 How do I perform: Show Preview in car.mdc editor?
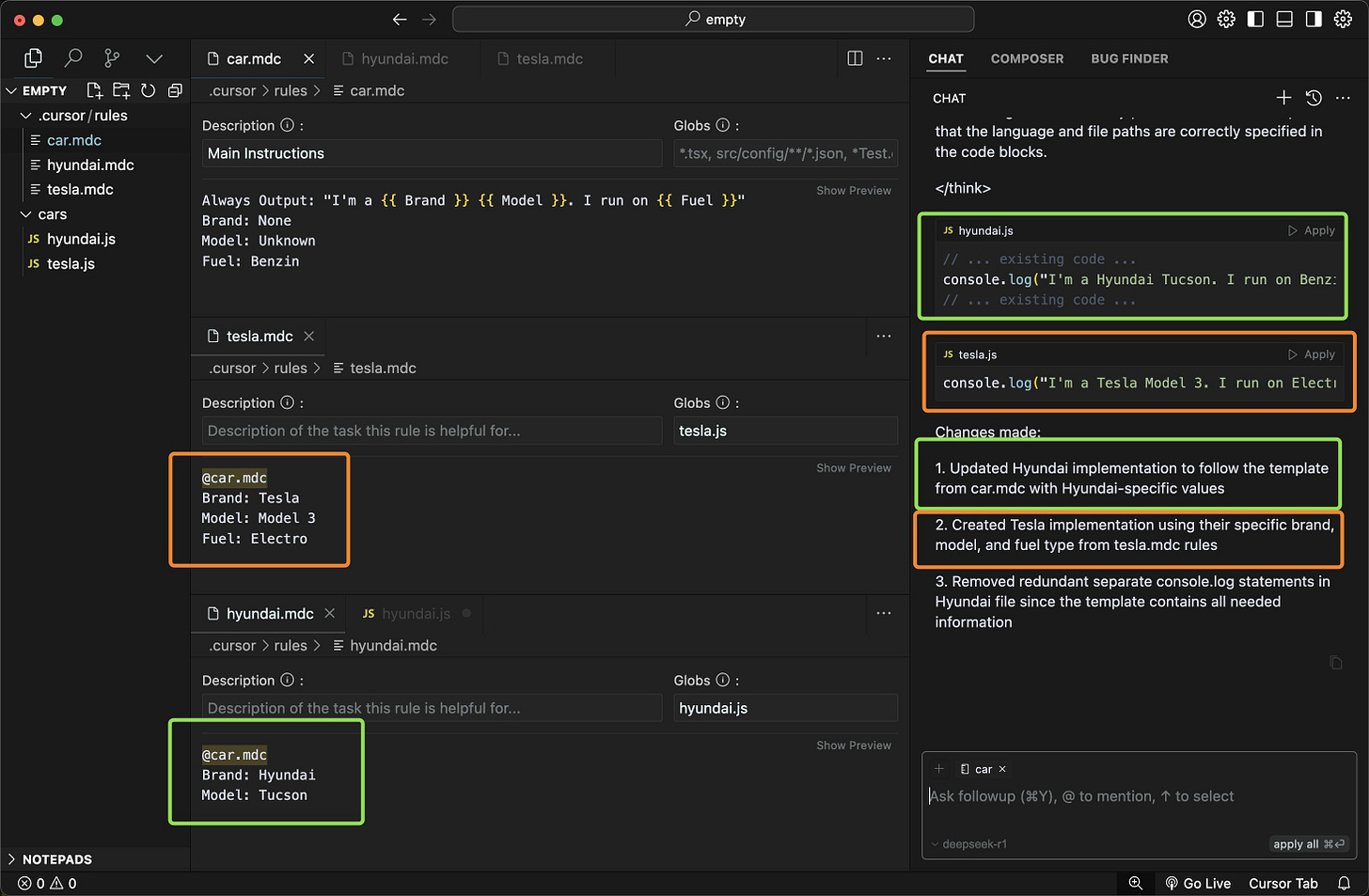click(x=854, y=190)
